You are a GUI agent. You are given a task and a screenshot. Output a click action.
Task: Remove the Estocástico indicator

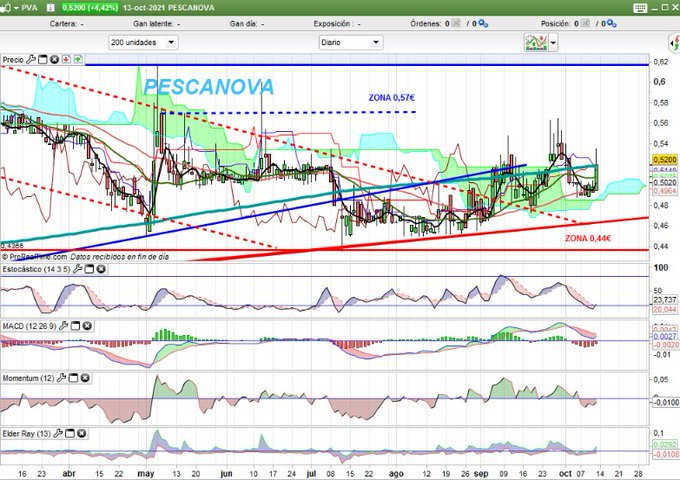click(x=101, y=269)
